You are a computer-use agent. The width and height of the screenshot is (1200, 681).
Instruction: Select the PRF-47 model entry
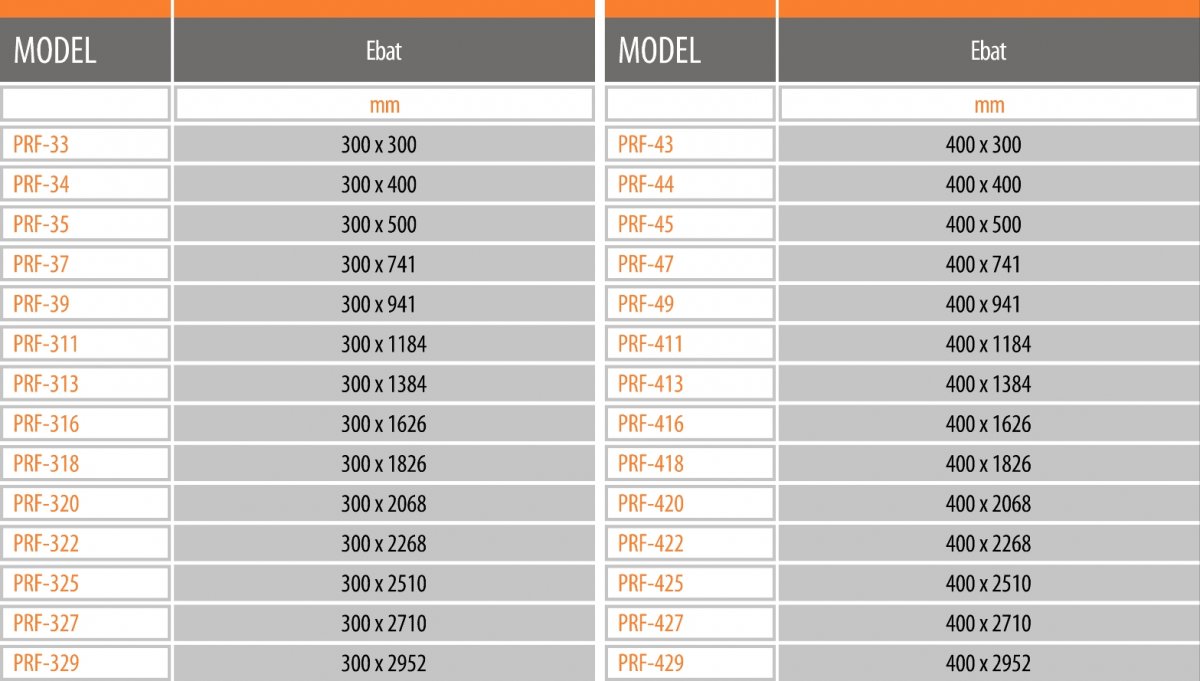click(690, 264)
